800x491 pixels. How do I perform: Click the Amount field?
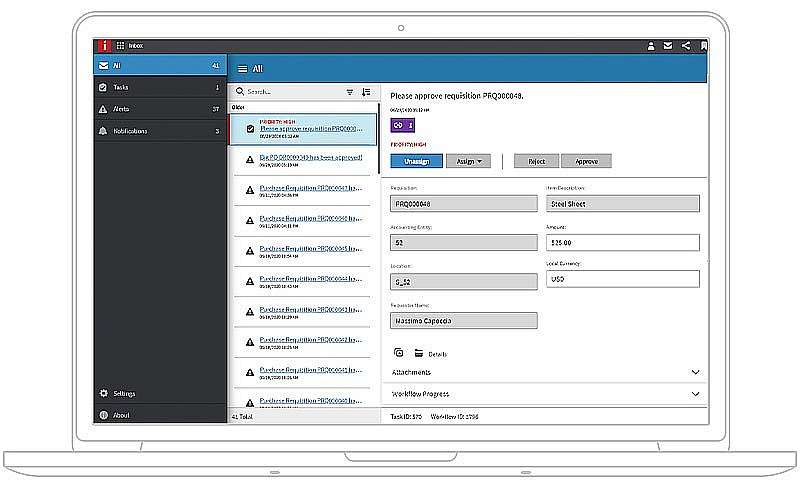tap(622, 242)
